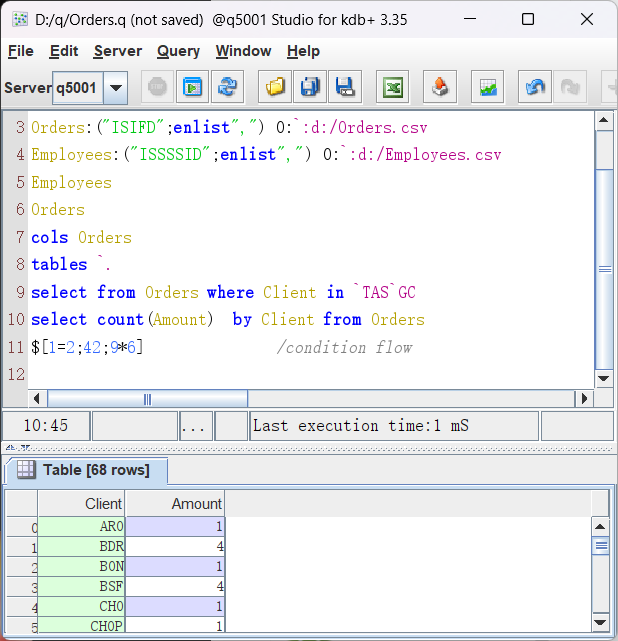
Task: Click the Undo arrow icon
Action: tap(536, 88)
